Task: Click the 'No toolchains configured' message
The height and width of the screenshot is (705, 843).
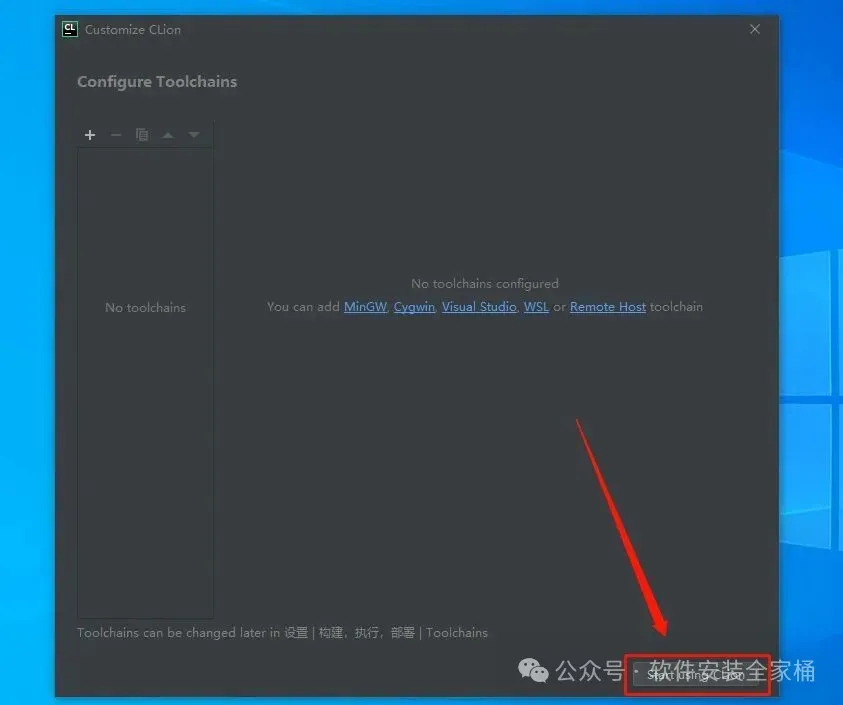Action: [485, 283]
